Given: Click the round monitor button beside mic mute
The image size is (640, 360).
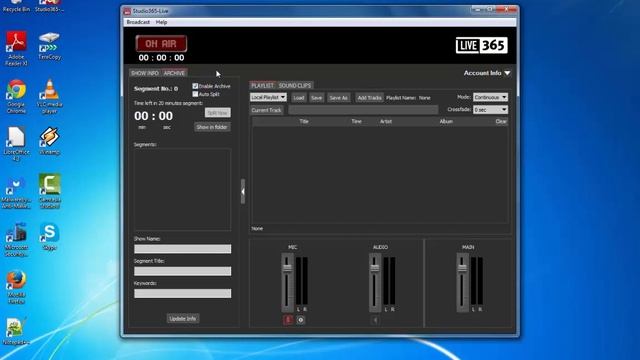Looking at the screenshot, I should (x=301, y=320).
